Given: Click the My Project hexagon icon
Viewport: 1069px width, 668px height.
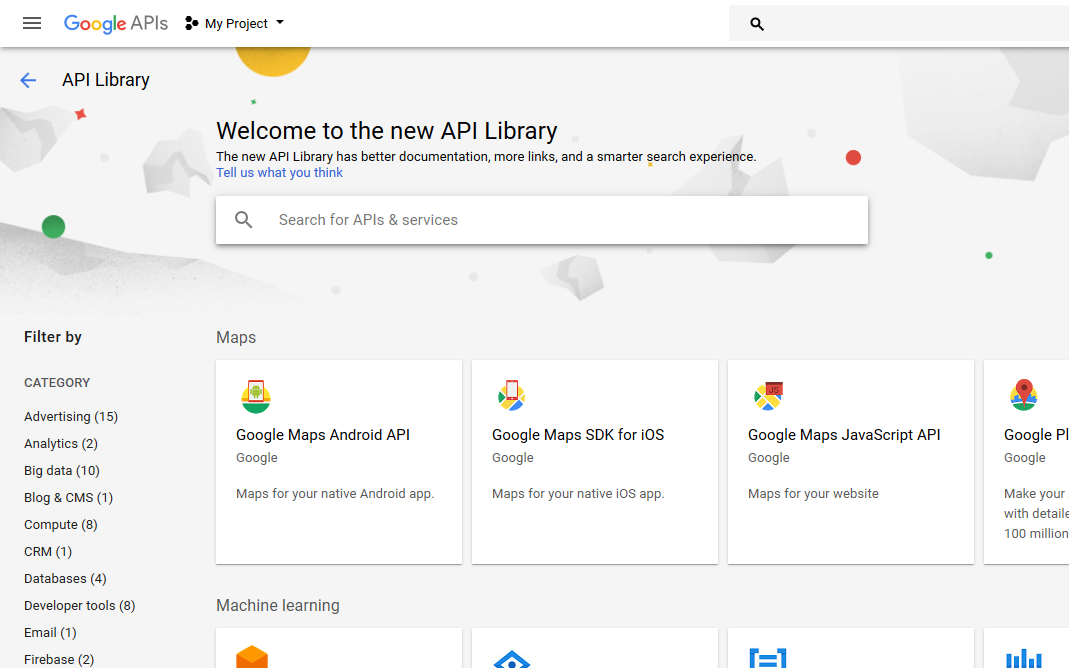Looking at the screenshot, I should coord(192,23).
